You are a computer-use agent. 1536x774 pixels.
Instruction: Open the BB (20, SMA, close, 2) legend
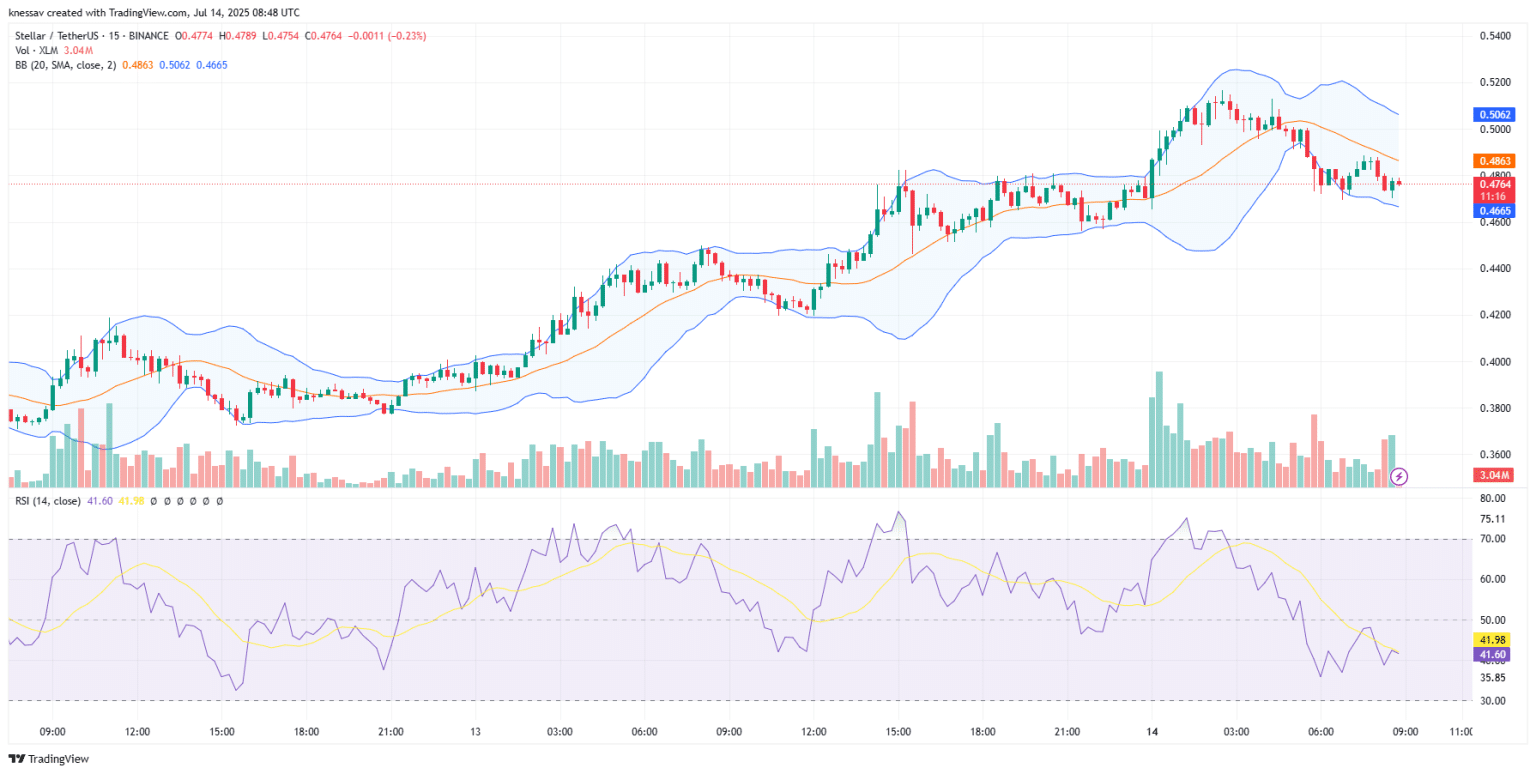click(x=65, y=65)
